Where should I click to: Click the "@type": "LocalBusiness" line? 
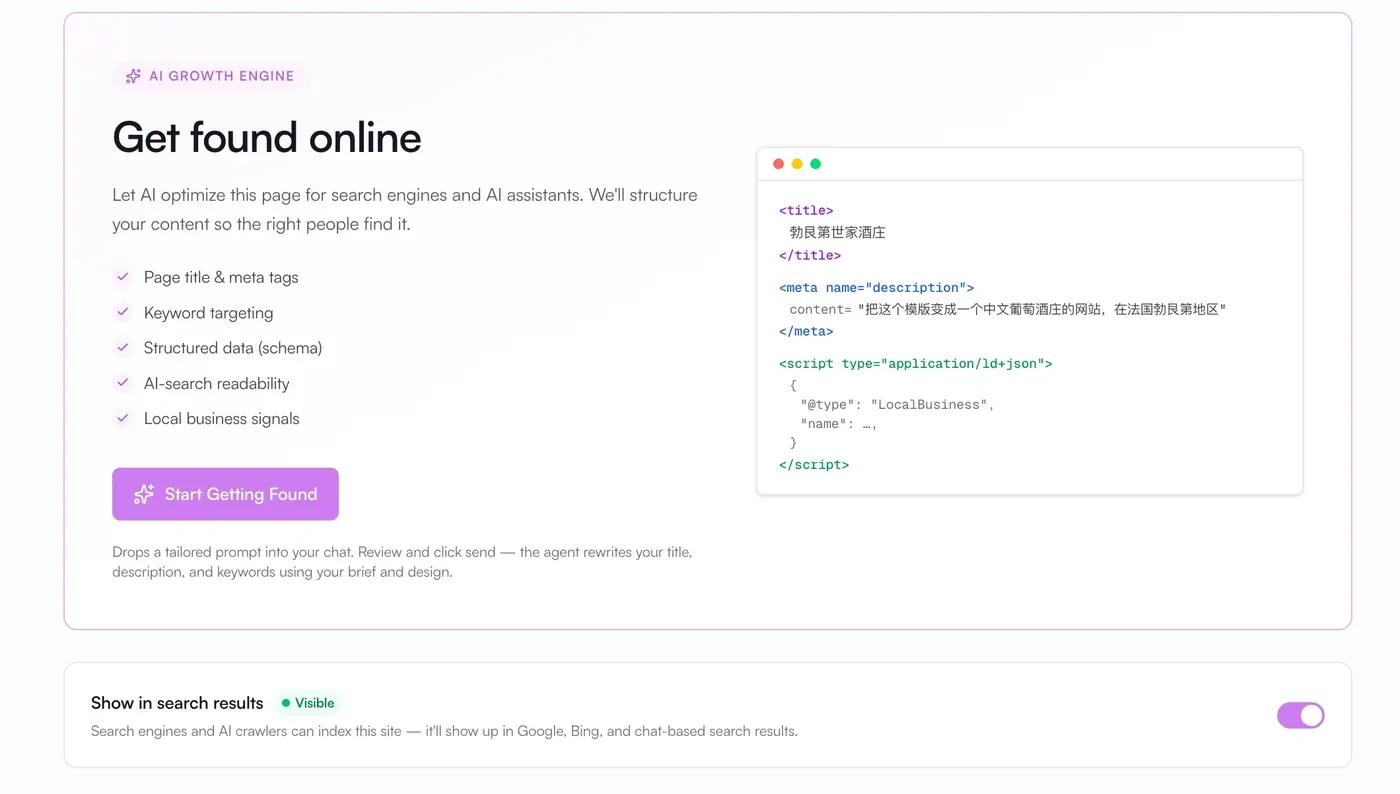coord(897,405)
